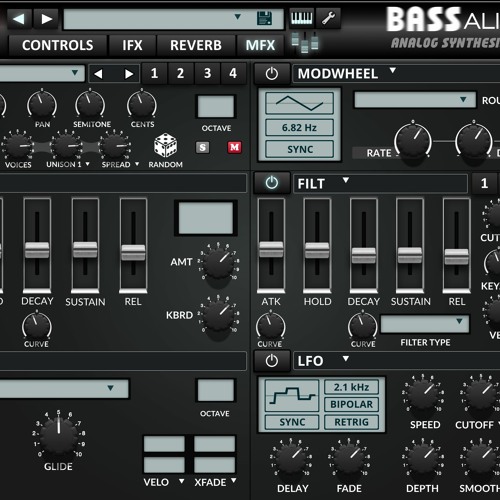
Task: Open the FILT envelope dropdown
Action: 346,180
